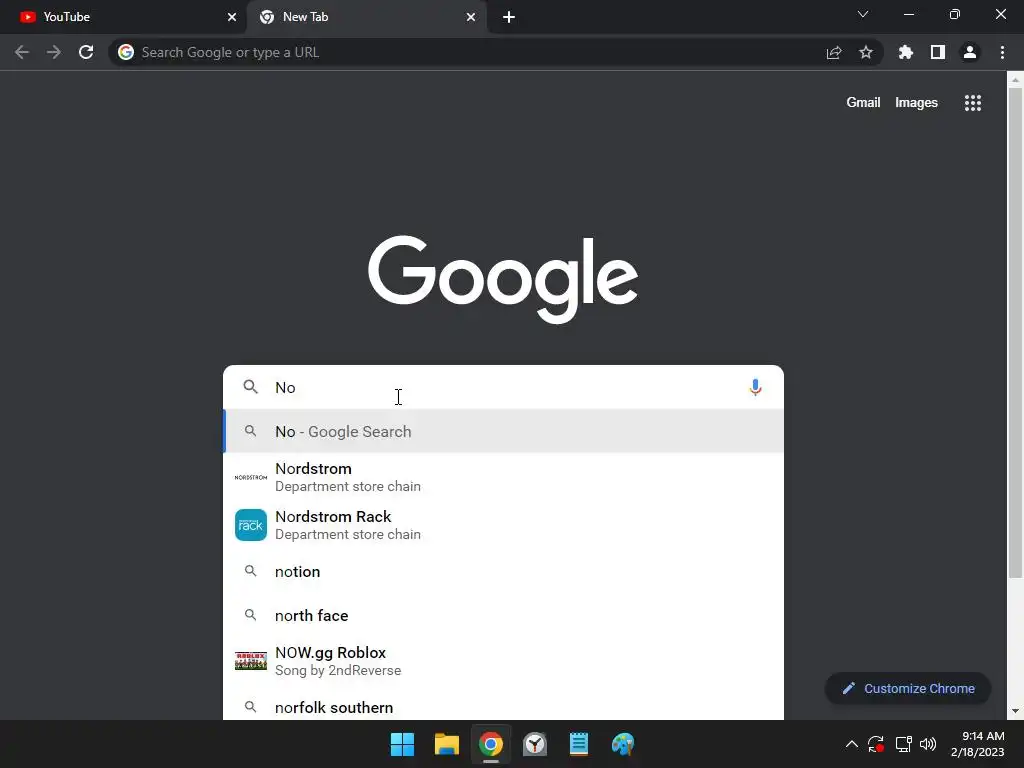Open the Google apps grid
The height and width of the screenshot is (768, 1024).
973,103
